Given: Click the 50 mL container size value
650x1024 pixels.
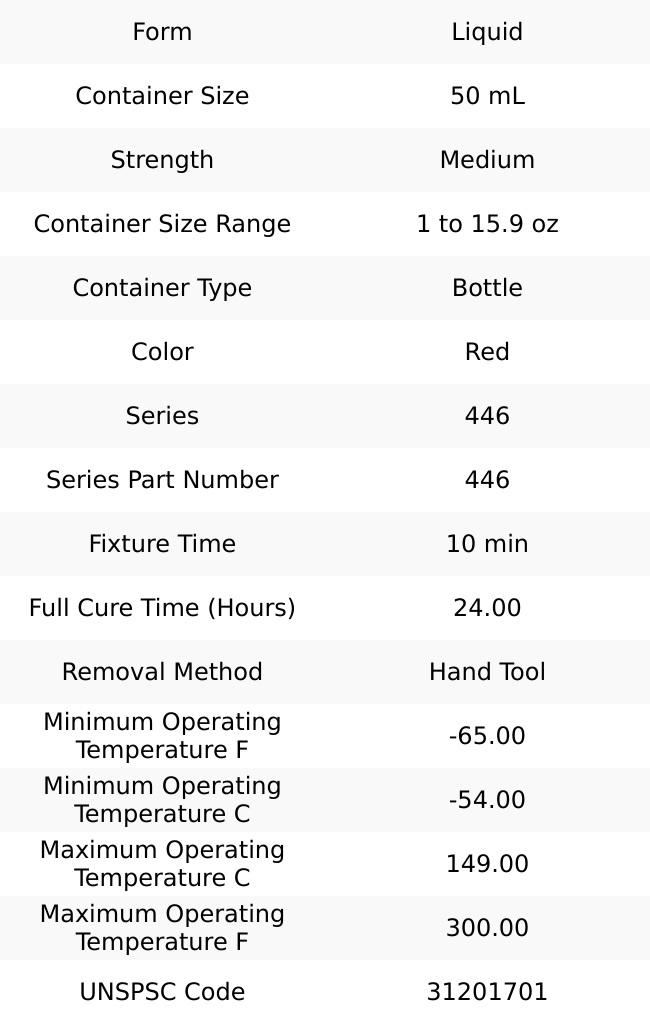Looking at the screenshot, I should pyautogui.click(x=487, y=96).
